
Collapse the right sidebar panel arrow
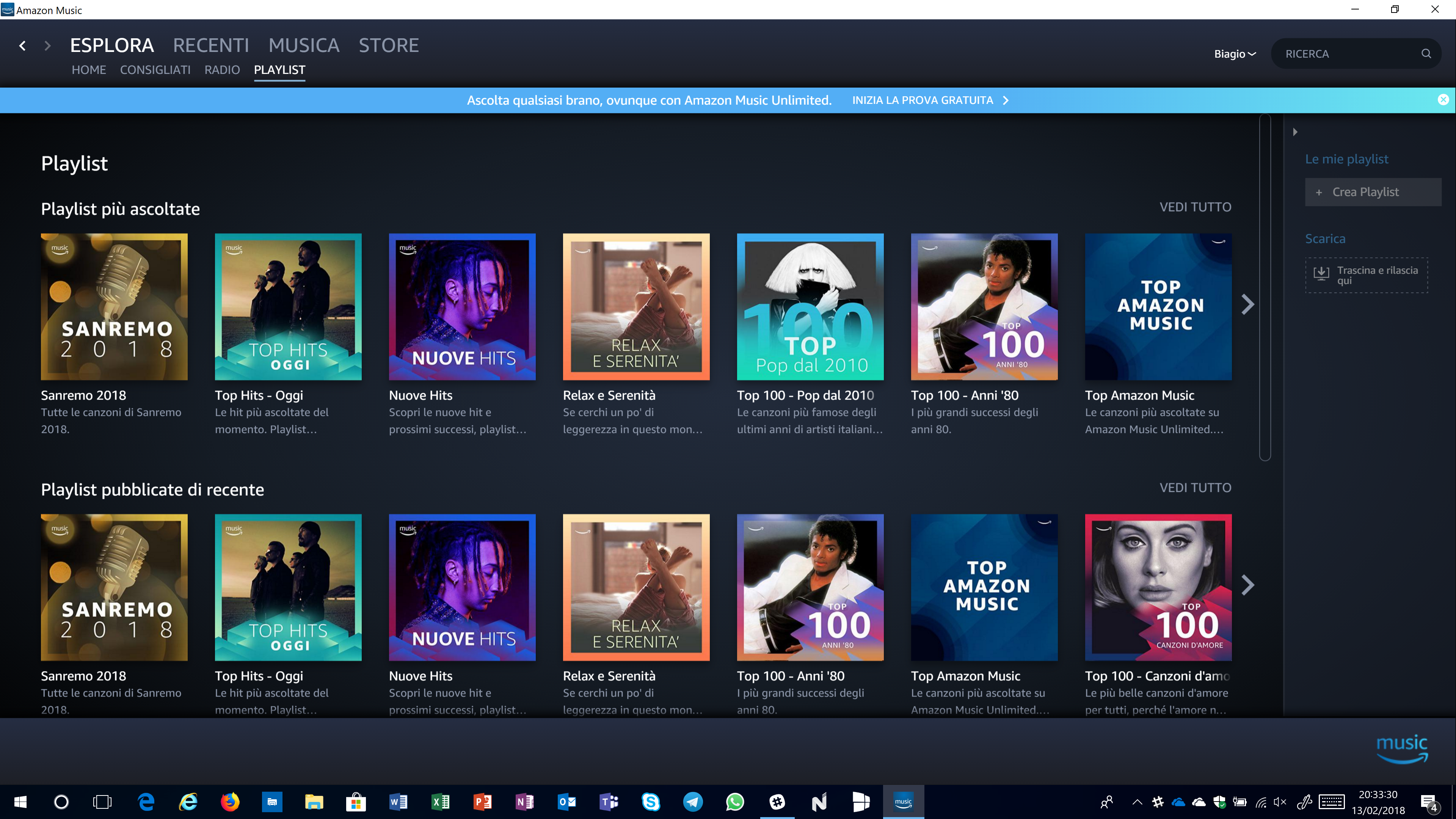1295,132
